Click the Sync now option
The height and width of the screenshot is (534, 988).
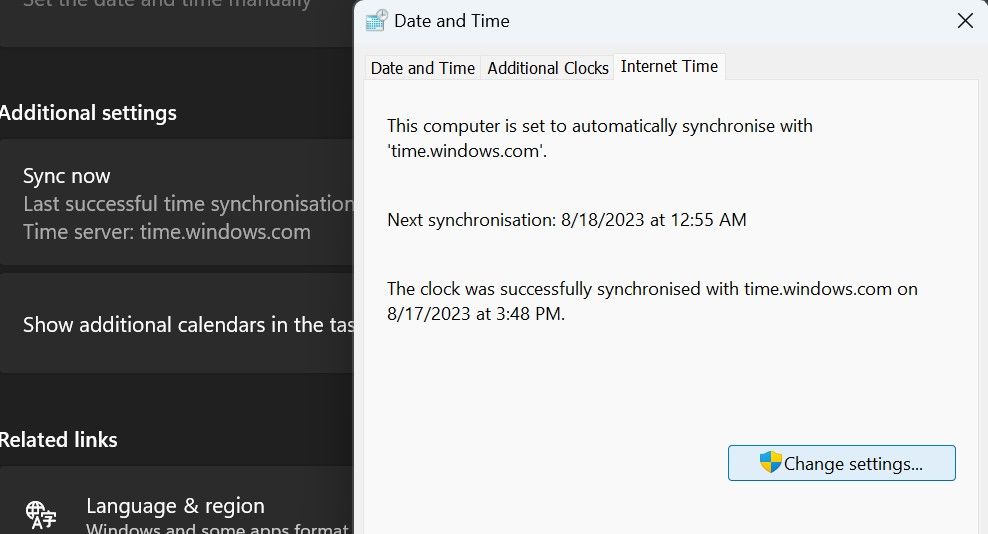coord(67,176)
